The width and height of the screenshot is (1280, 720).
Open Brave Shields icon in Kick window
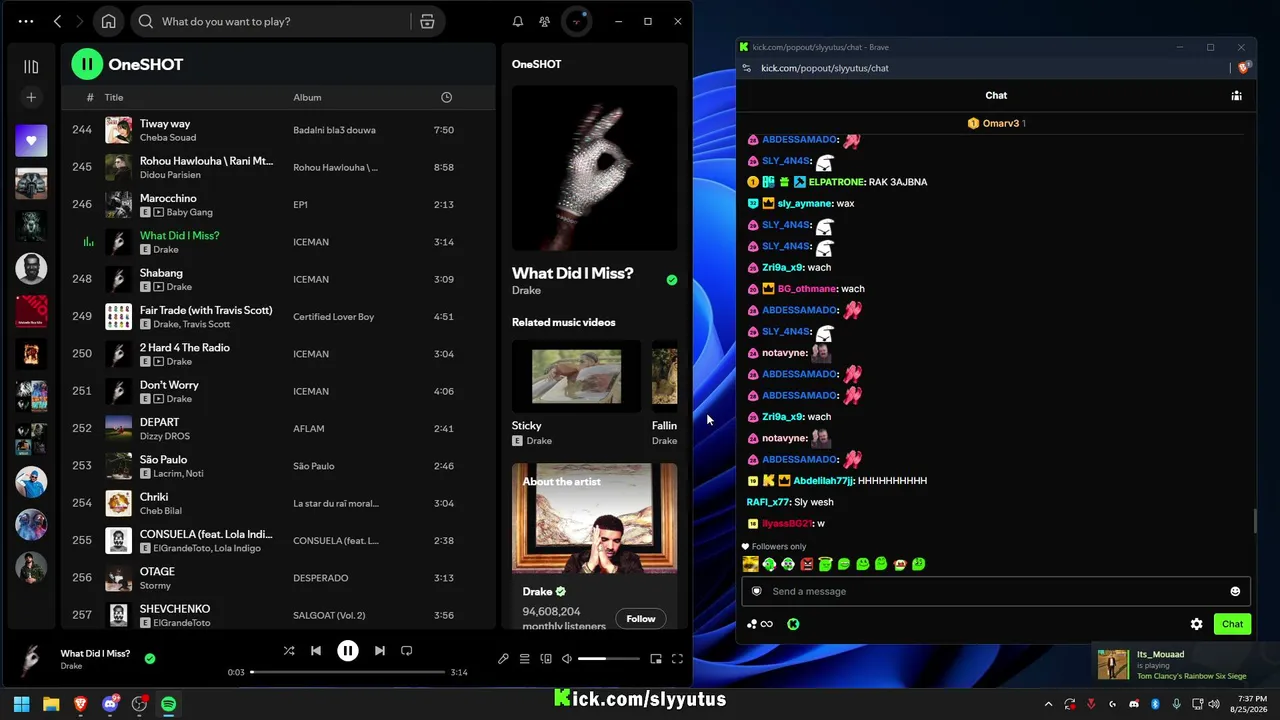pyautogui.click(x=1243, y=68)
